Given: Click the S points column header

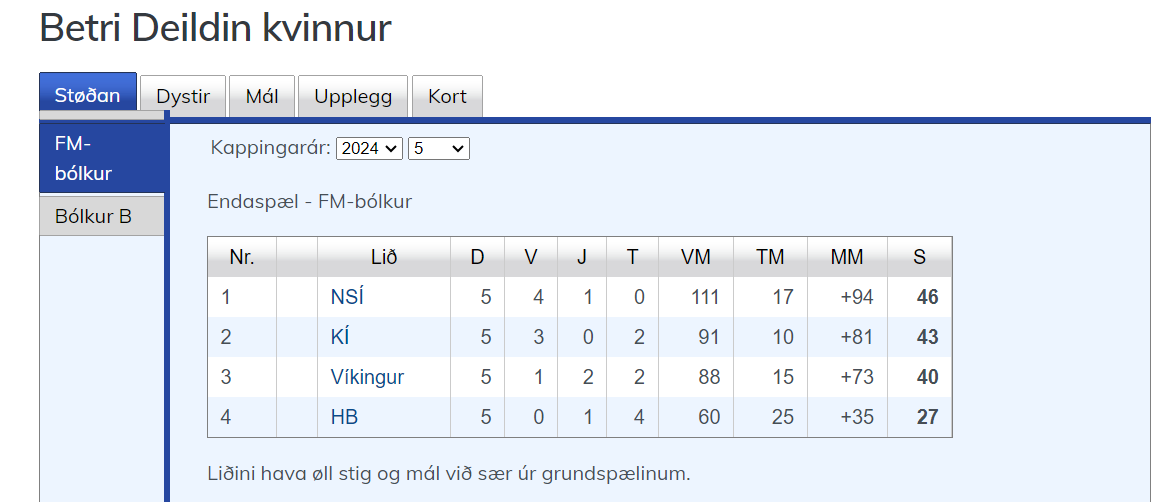Looking at the screenshot, I should pos(919,257).
